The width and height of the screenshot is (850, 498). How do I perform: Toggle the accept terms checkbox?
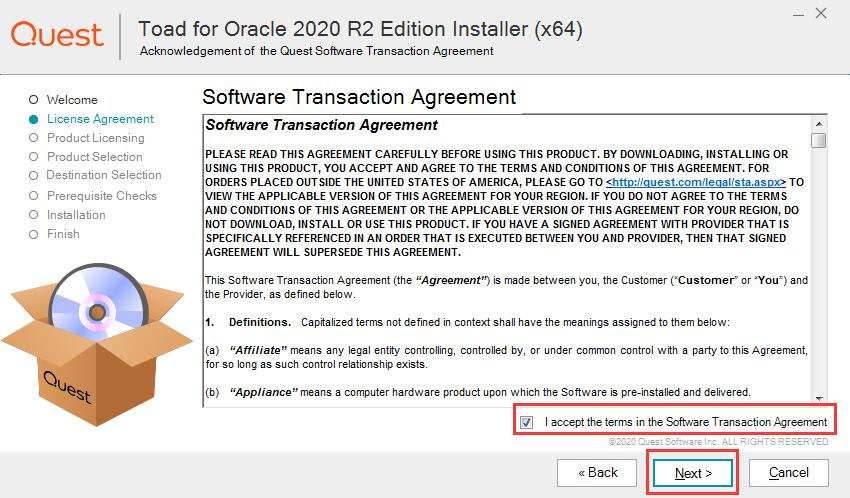tap(527, 422)
